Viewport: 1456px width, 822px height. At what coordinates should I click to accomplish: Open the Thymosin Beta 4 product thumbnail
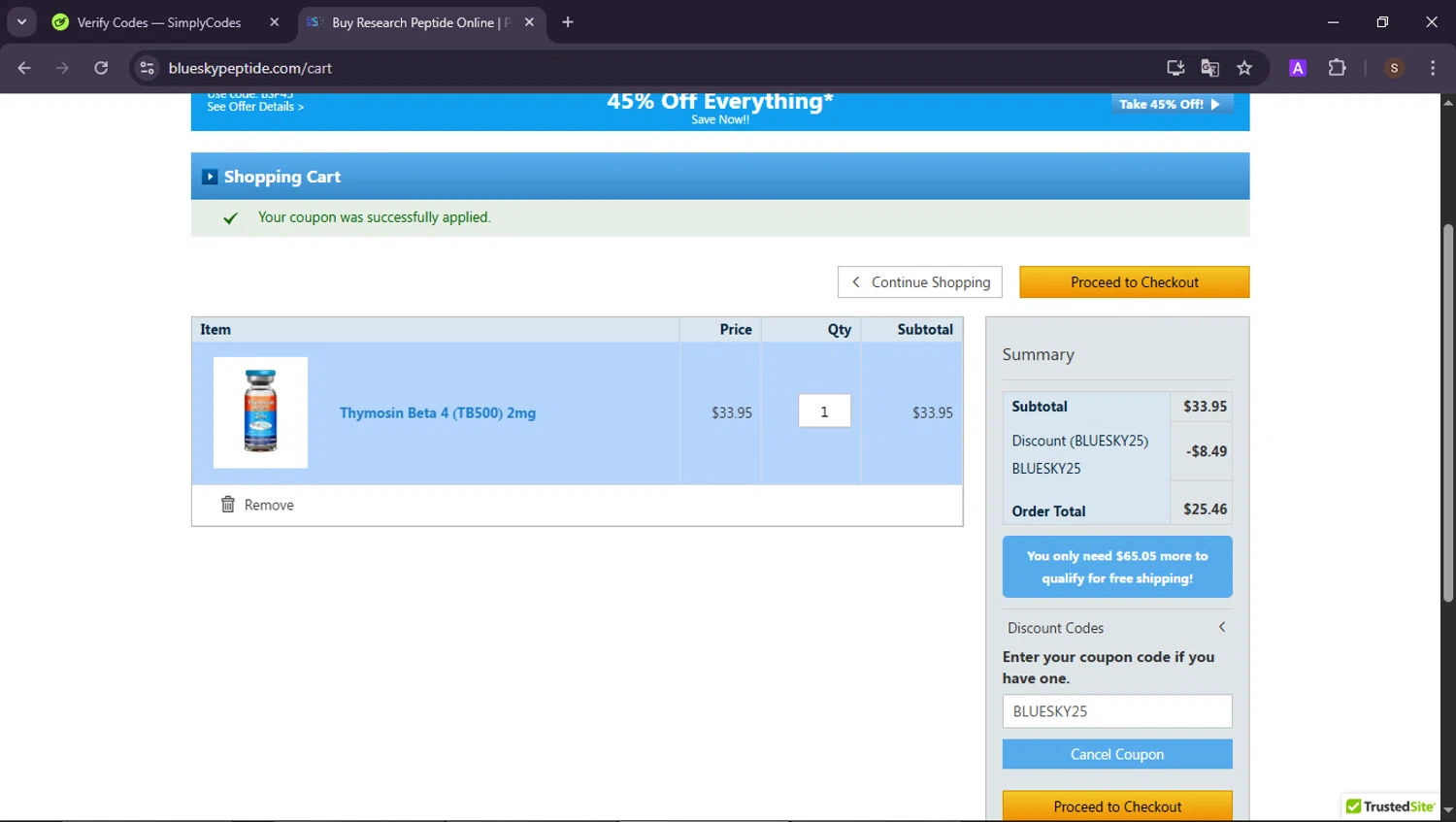pyautogui.click(x=260, y=412)
